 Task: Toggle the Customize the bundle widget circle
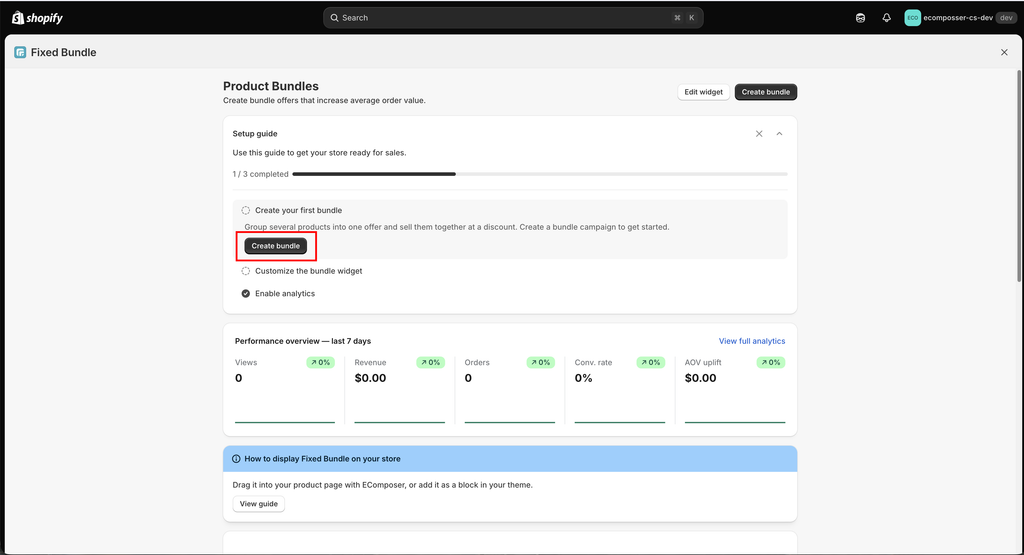(246, 271)
